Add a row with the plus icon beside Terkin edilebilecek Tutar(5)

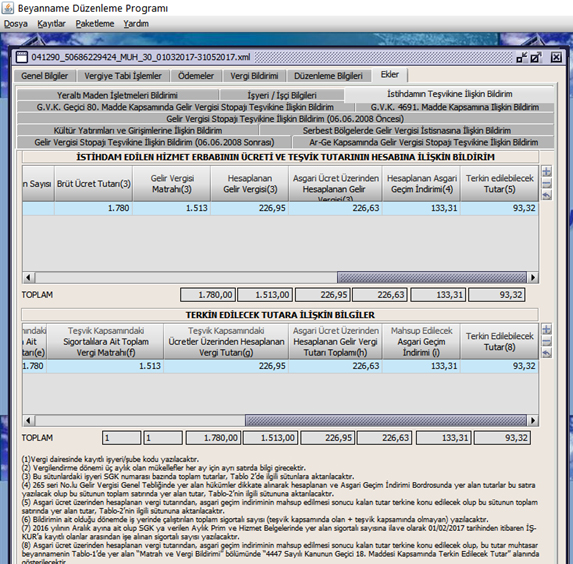pos(546,171)
